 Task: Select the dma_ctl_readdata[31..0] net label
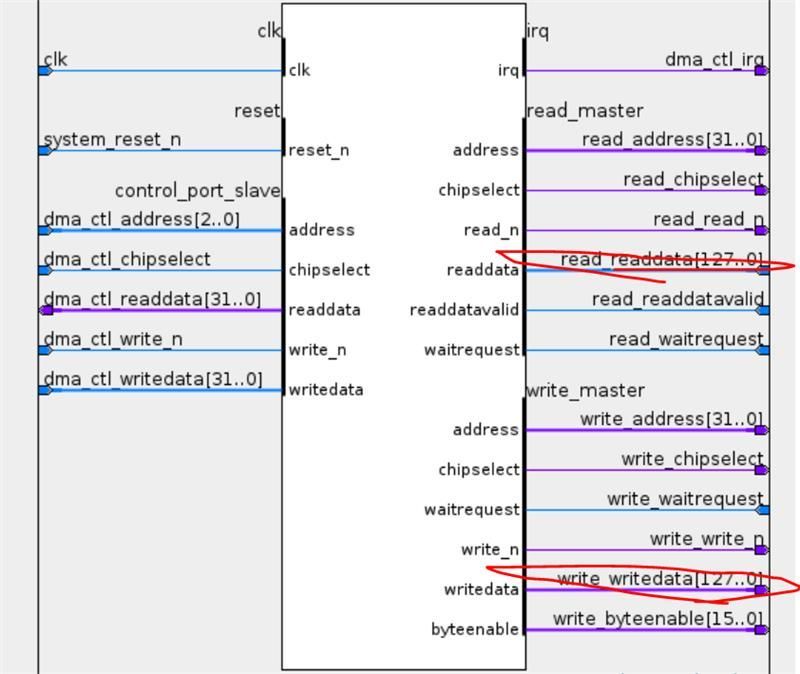(152, 299)
